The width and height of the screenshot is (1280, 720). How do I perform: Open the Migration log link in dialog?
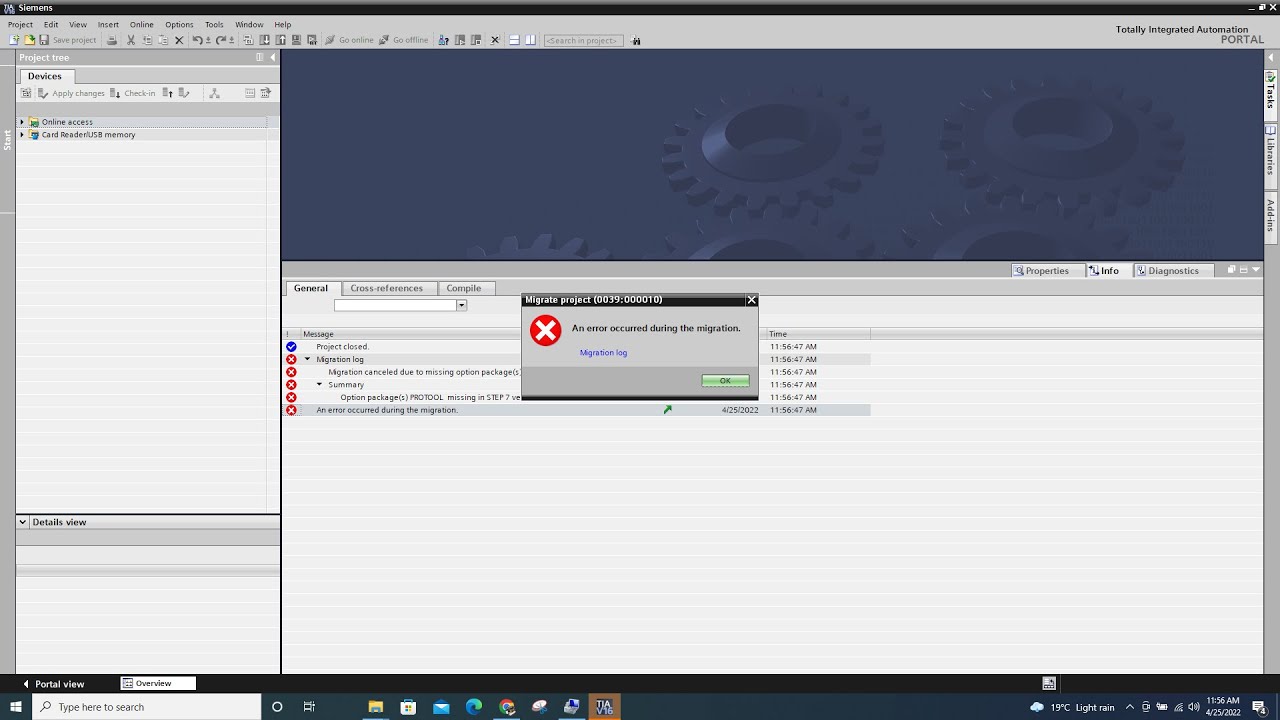(603, 353)
